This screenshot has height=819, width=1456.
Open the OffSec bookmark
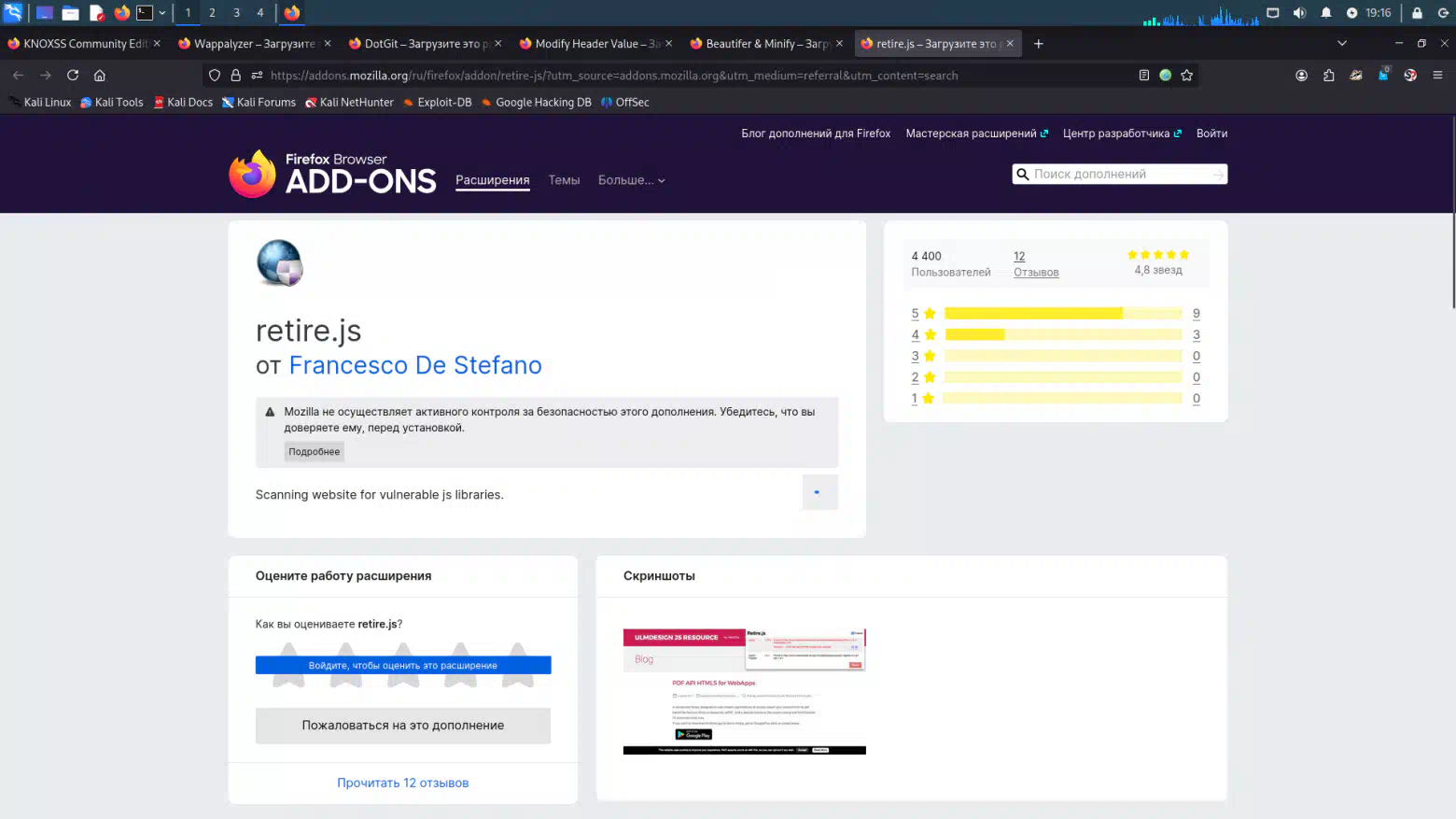pos(625,103)
